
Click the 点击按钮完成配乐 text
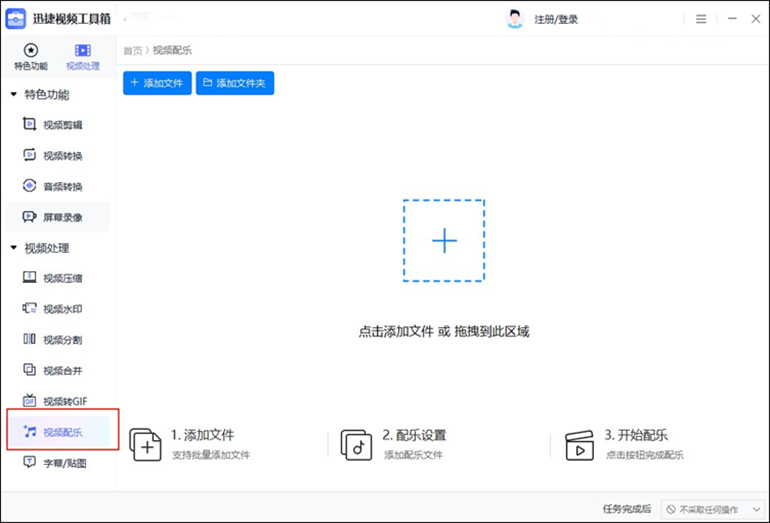tap(644, 455)
